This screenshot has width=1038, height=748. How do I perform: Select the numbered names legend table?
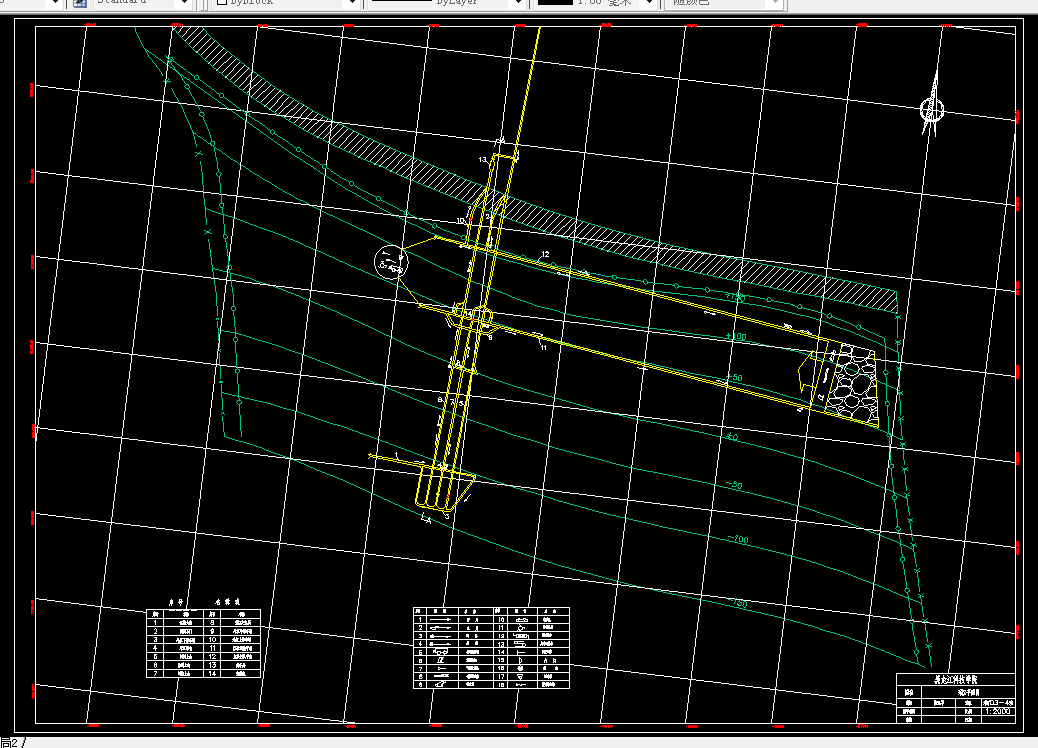click(x=203, y=643)
